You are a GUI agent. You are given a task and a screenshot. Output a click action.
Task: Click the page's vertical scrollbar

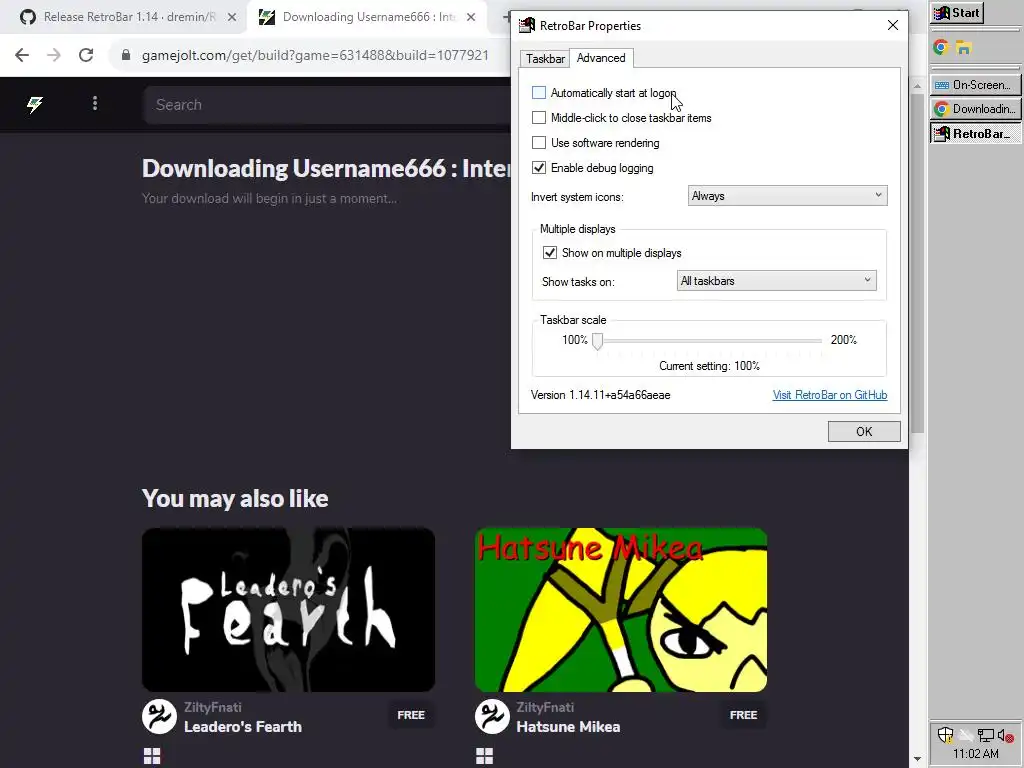click(918, 264)
